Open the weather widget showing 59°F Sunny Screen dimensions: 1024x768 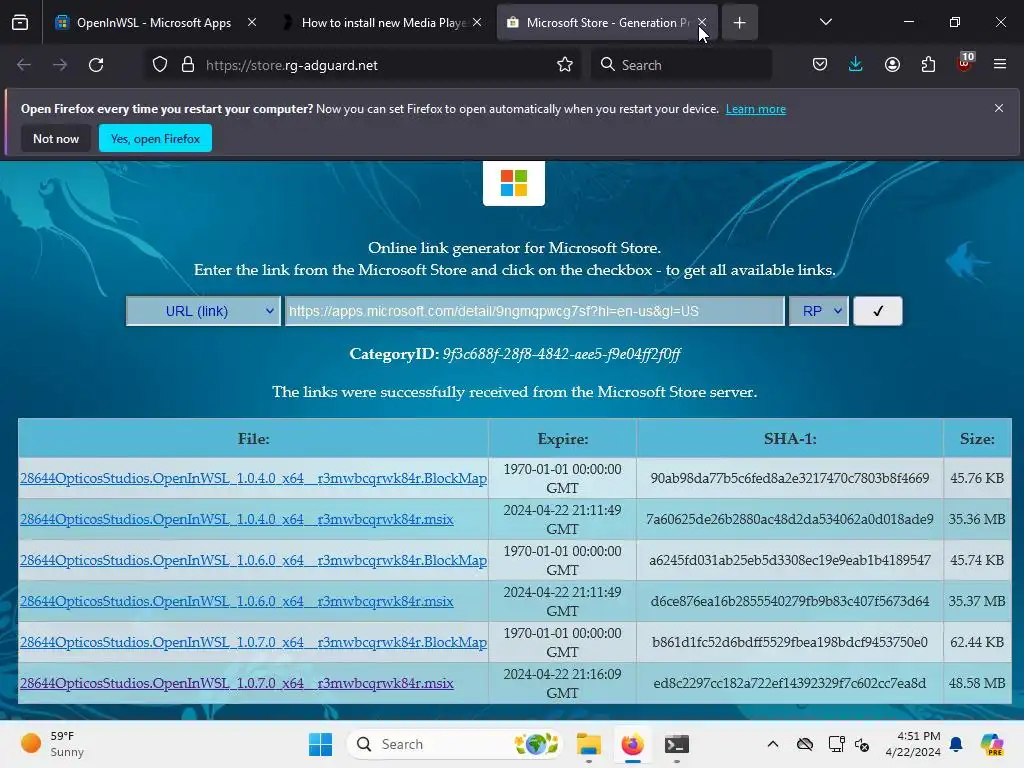tap(52, 744)
